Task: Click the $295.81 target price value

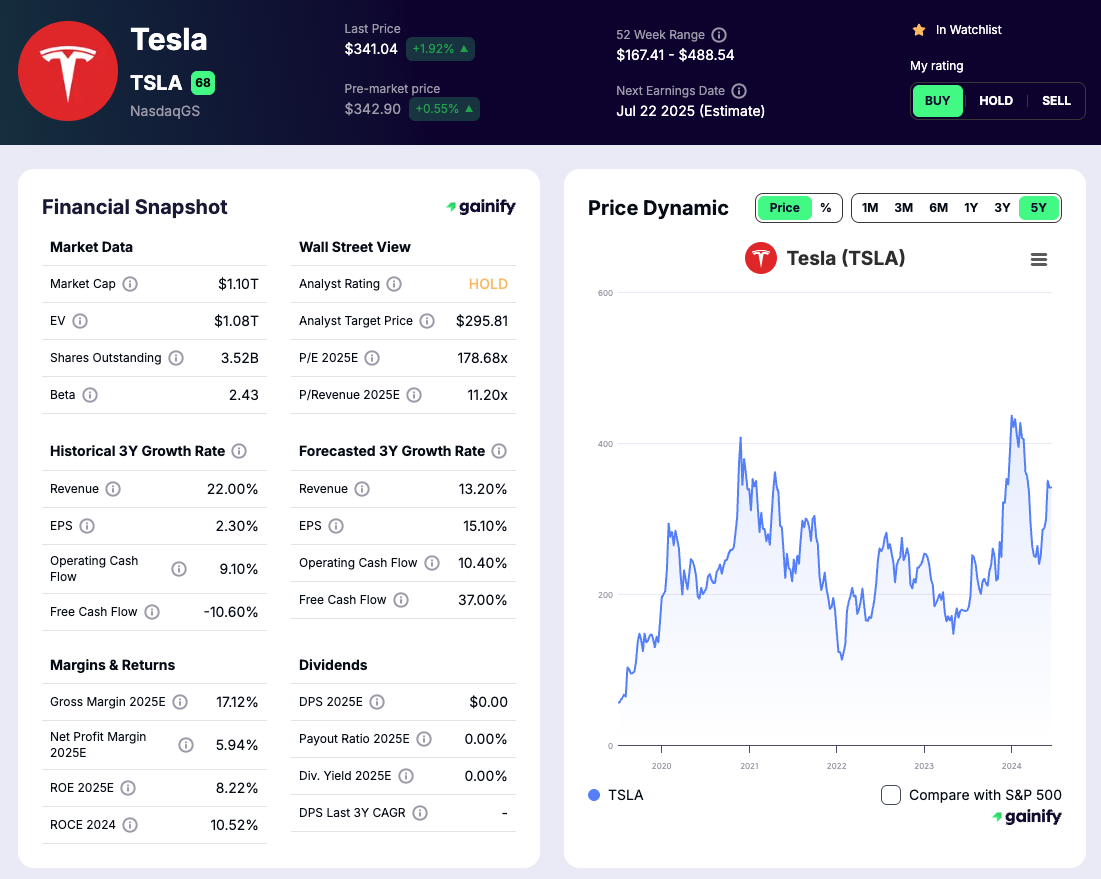Action: [482, 321]
